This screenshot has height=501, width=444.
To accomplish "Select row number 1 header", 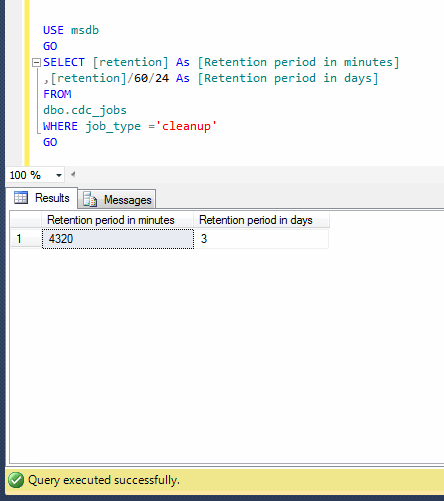I will click(26, 239).
